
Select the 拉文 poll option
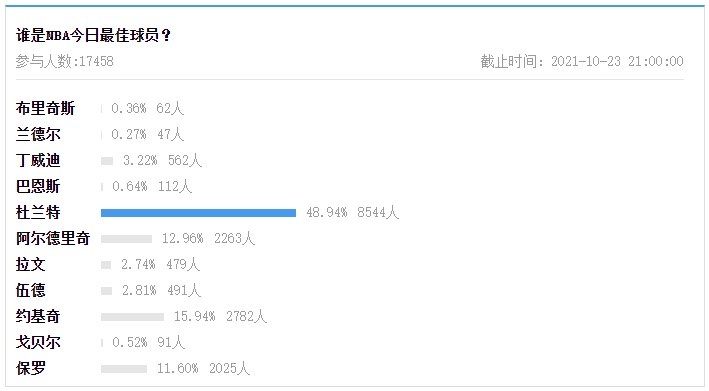[x=31, y=264]
